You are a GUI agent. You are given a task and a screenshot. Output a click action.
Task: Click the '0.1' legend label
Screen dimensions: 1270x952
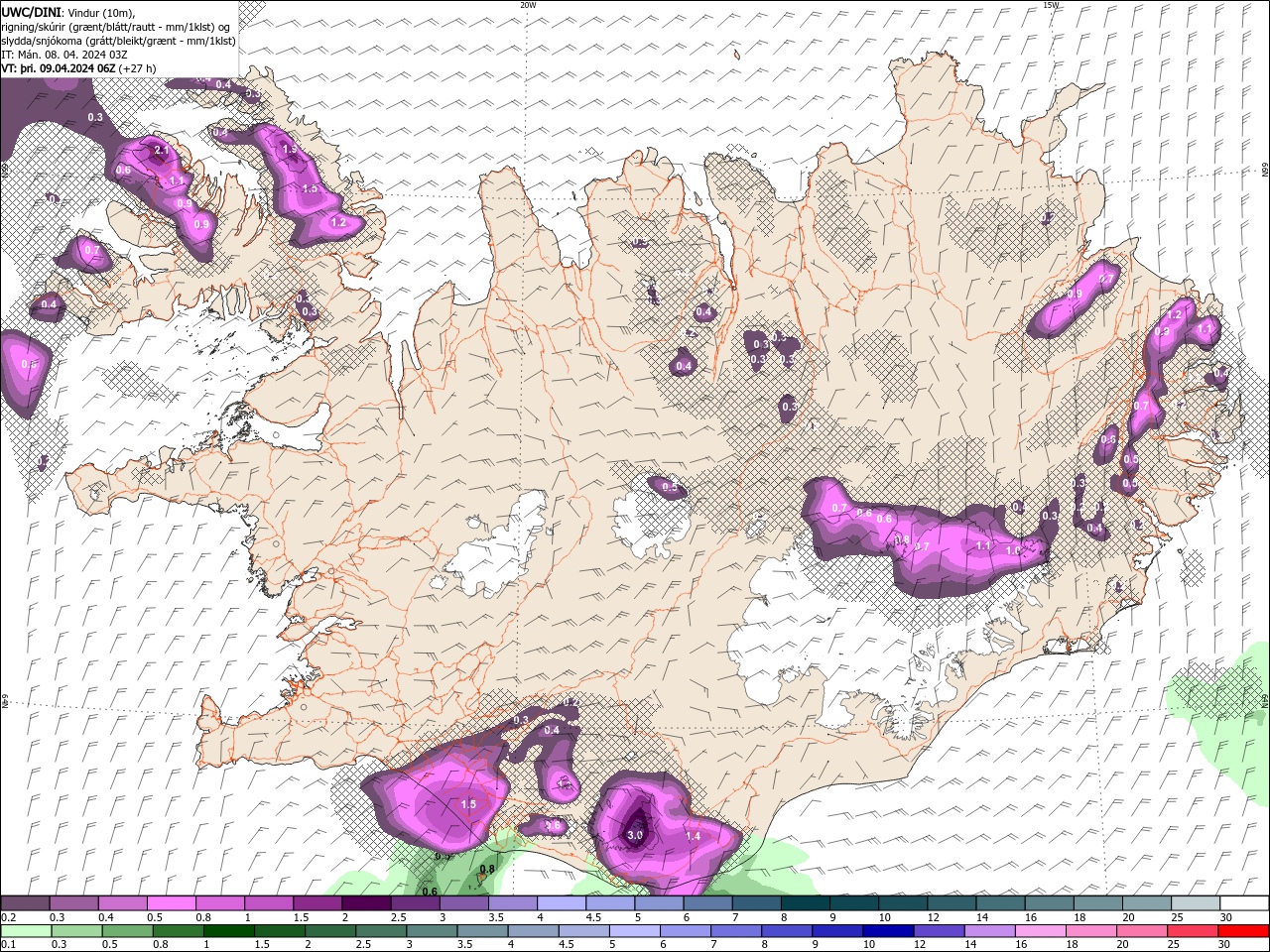click(9, 945)
